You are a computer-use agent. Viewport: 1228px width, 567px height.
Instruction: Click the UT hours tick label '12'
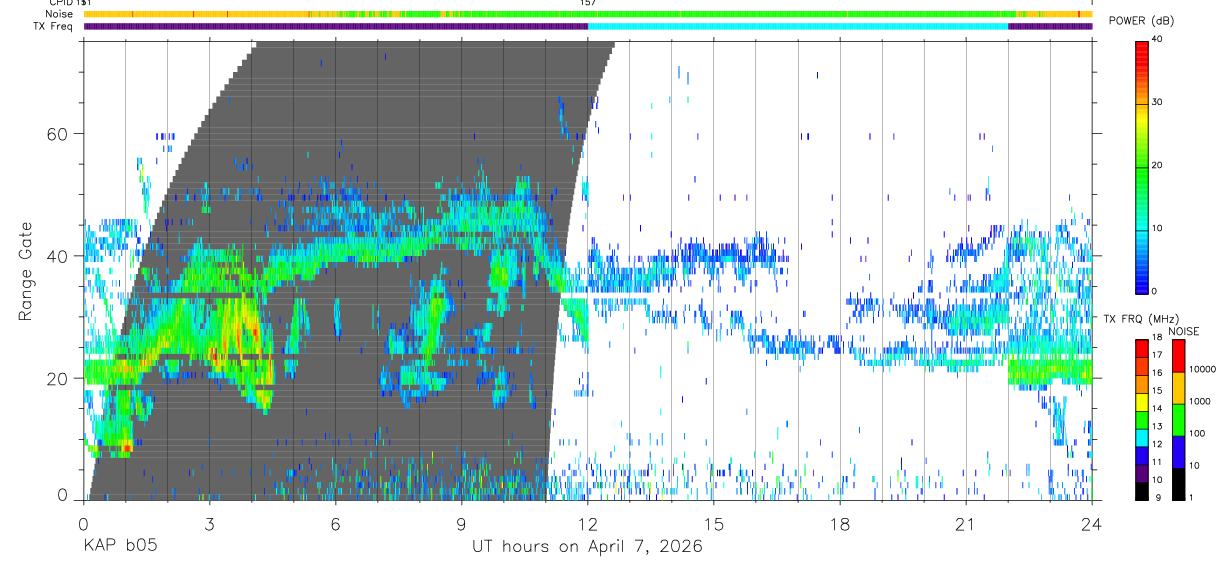587,524
